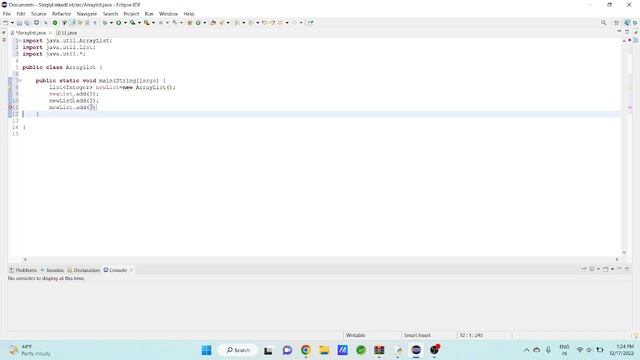Expand the External Tools dropdown arrow
This screenshot has height=360, width=640.
coord(153,23)
